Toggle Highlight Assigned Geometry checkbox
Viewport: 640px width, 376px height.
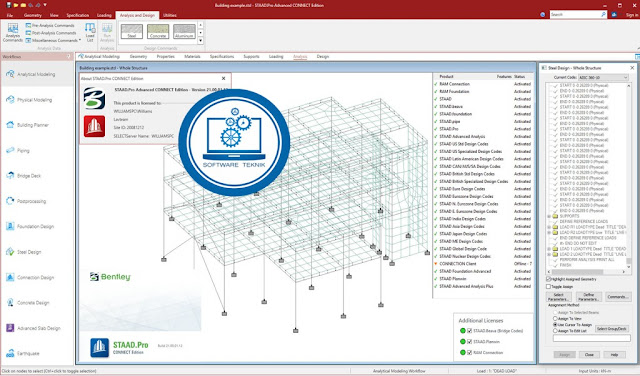coord(549,279)
